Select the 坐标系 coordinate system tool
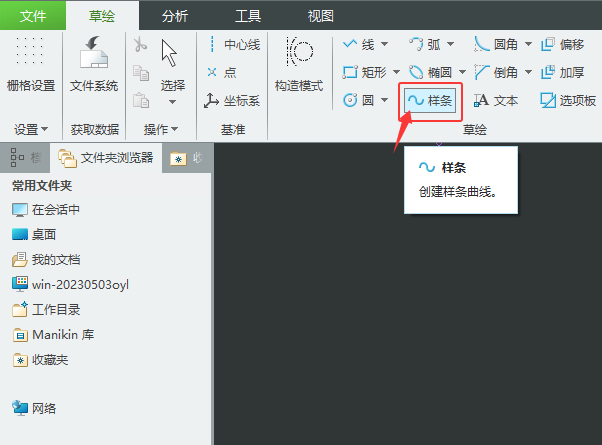Viewport: 602px width, 445px height. pos(232,101)
